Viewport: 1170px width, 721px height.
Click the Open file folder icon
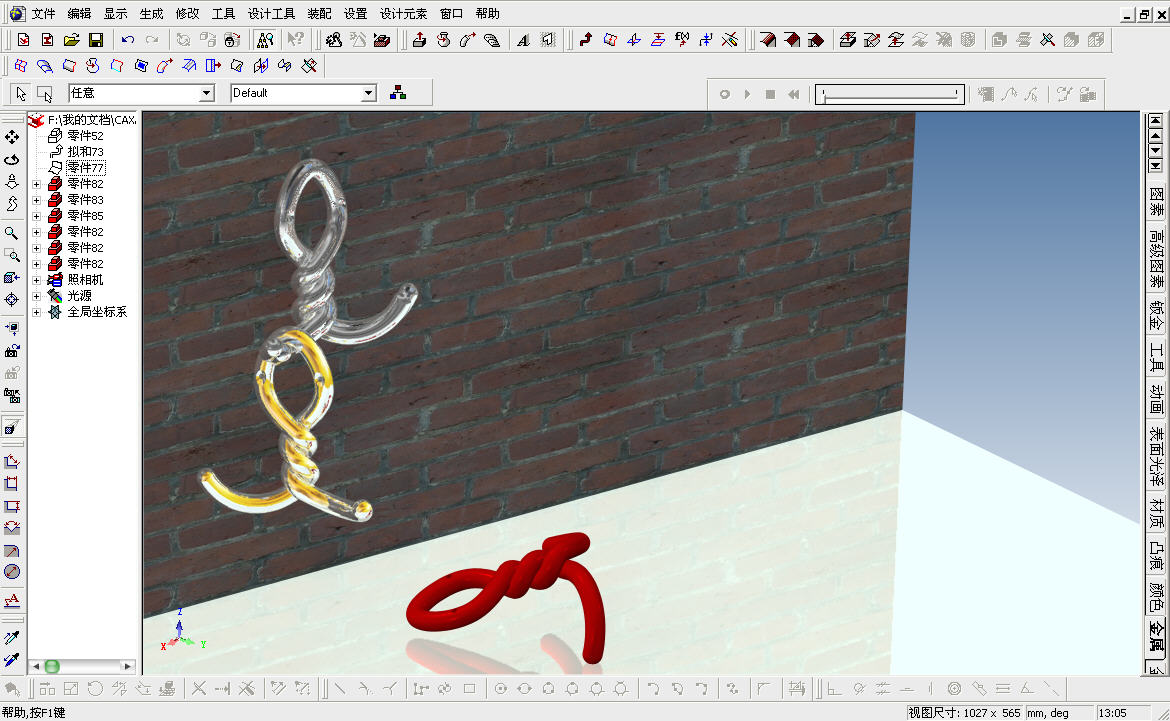[x=72, y=40]
